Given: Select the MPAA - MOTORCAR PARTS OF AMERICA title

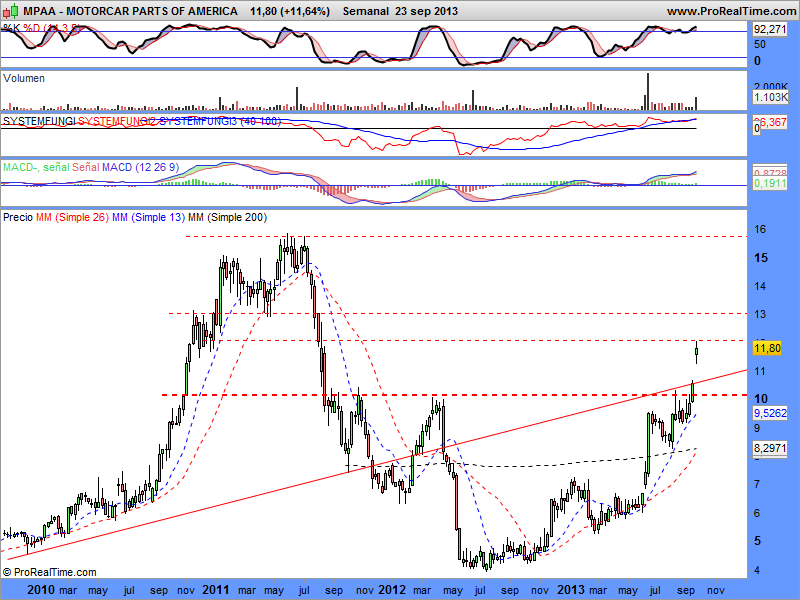Looking at the screenshot, I should coord(131,11).
